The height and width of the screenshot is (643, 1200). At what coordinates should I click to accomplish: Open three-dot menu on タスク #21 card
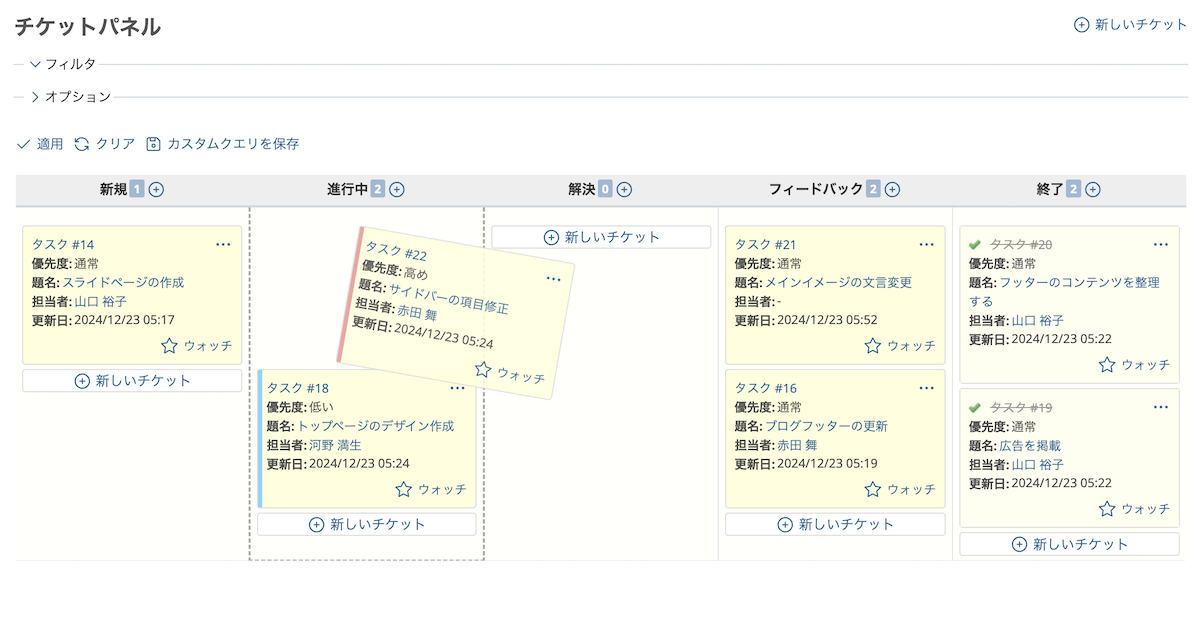coord(927,244)
